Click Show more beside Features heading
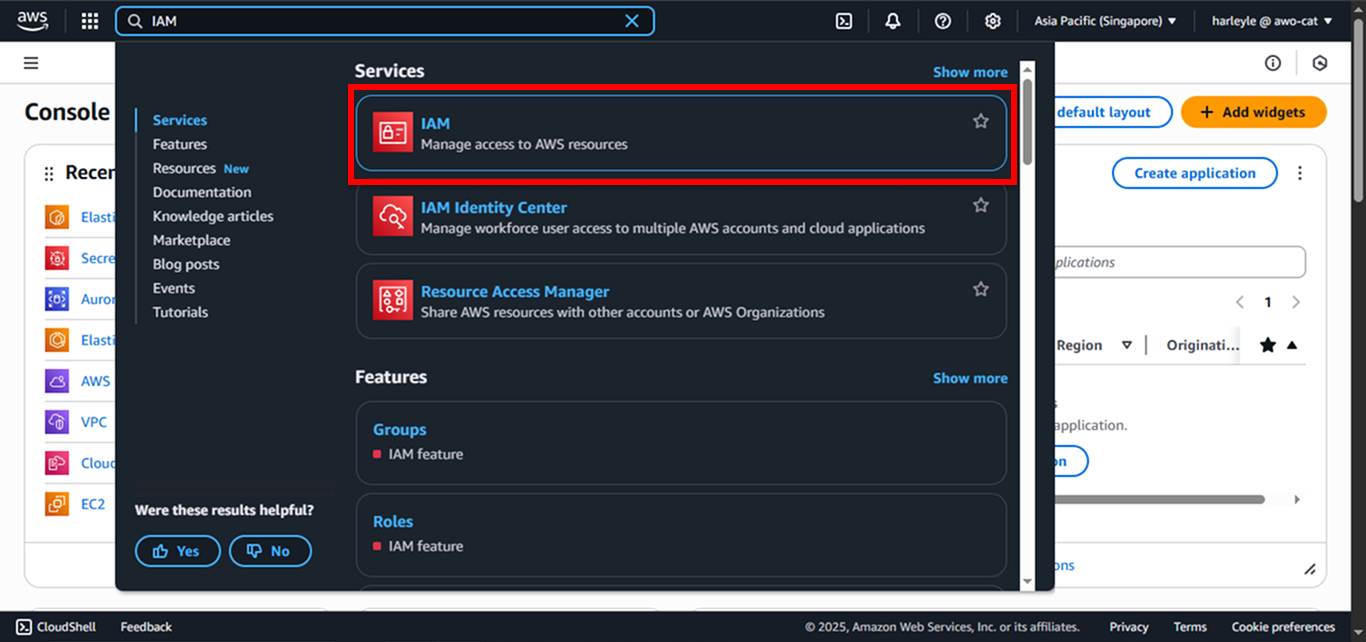The image size is (1366, 642). click(970, 378)
